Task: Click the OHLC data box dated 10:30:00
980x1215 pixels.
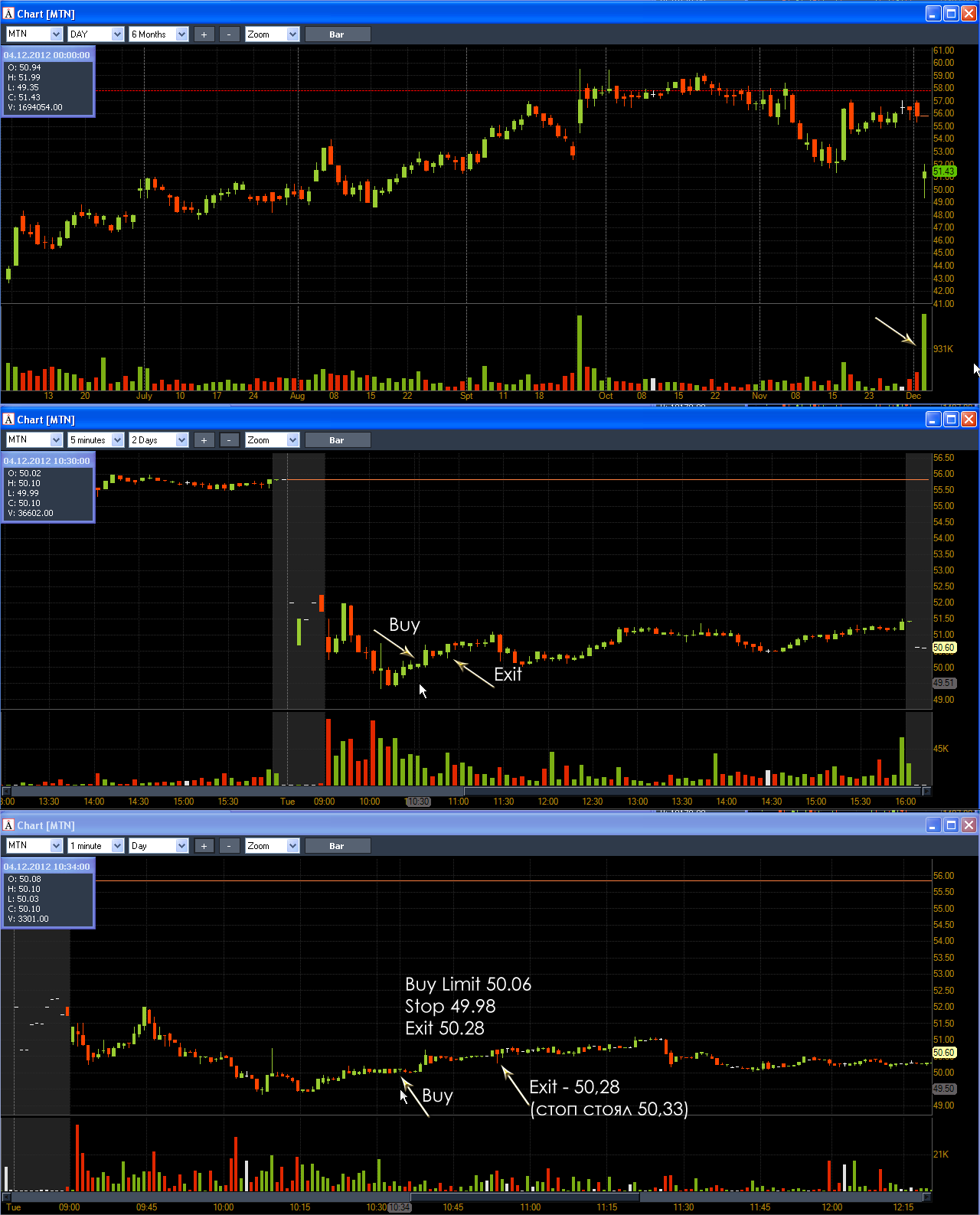Action: click(48, 488)
